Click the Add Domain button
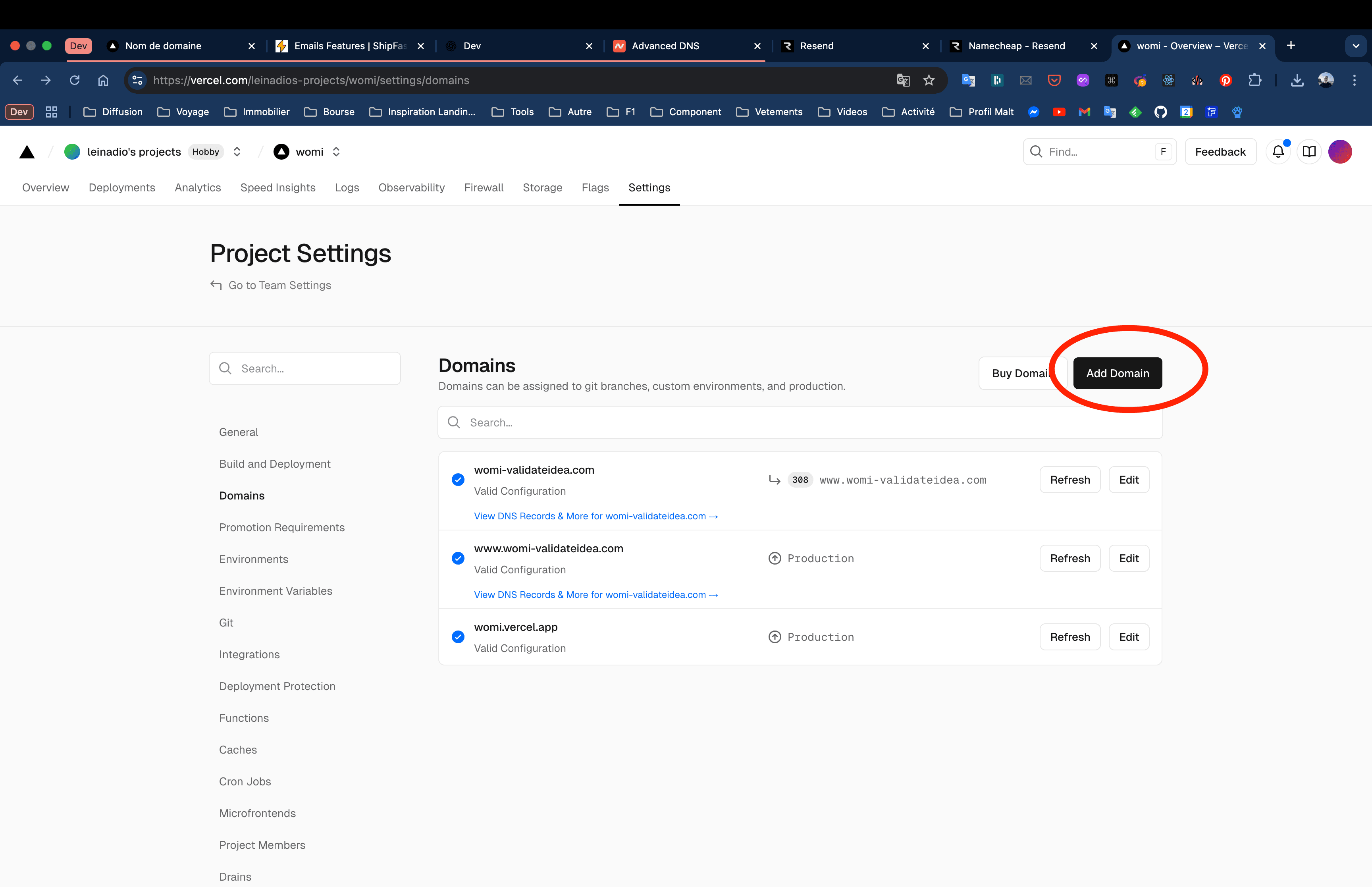The image size is (1372, 887). [1117, 373]
